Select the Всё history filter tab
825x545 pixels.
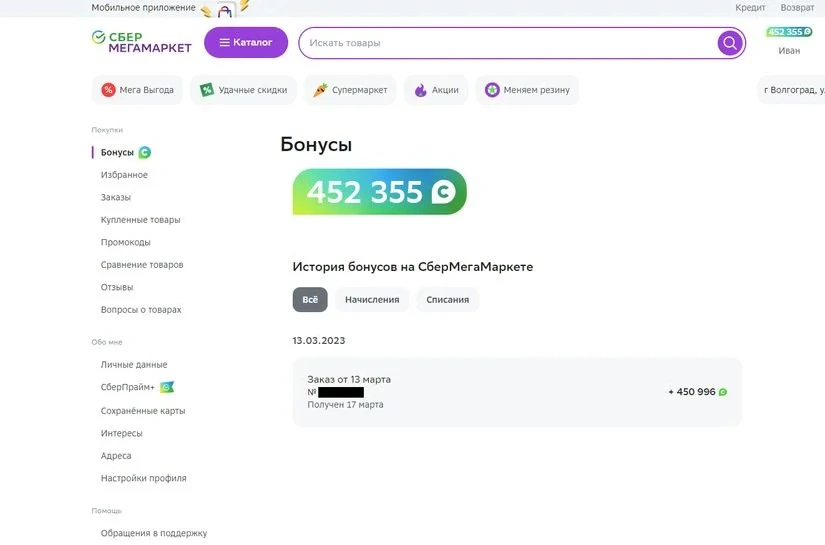310,299
